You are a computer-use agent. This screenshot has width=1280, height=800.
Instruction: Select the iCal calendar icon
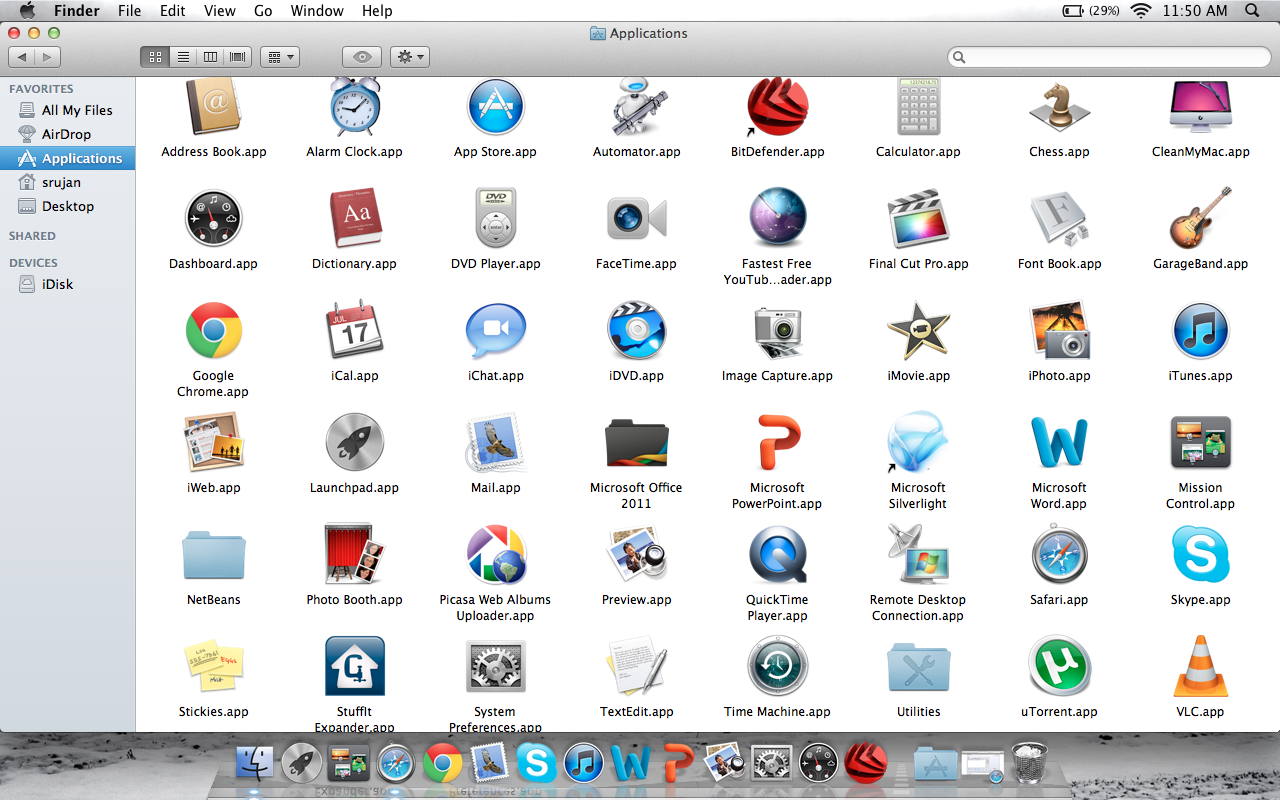(354, 330)
